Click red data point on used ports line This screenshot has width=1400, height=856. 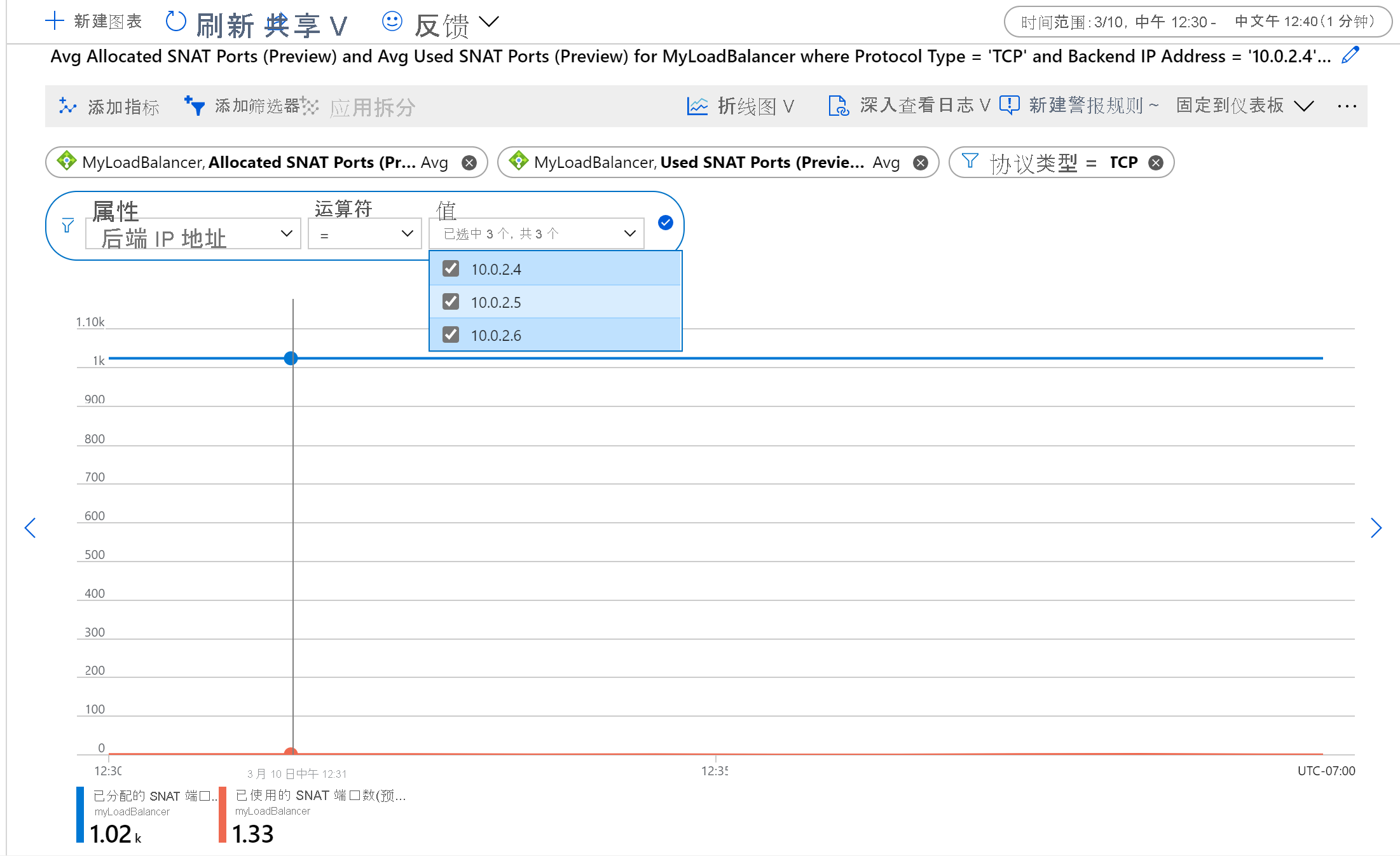[291, 752]
